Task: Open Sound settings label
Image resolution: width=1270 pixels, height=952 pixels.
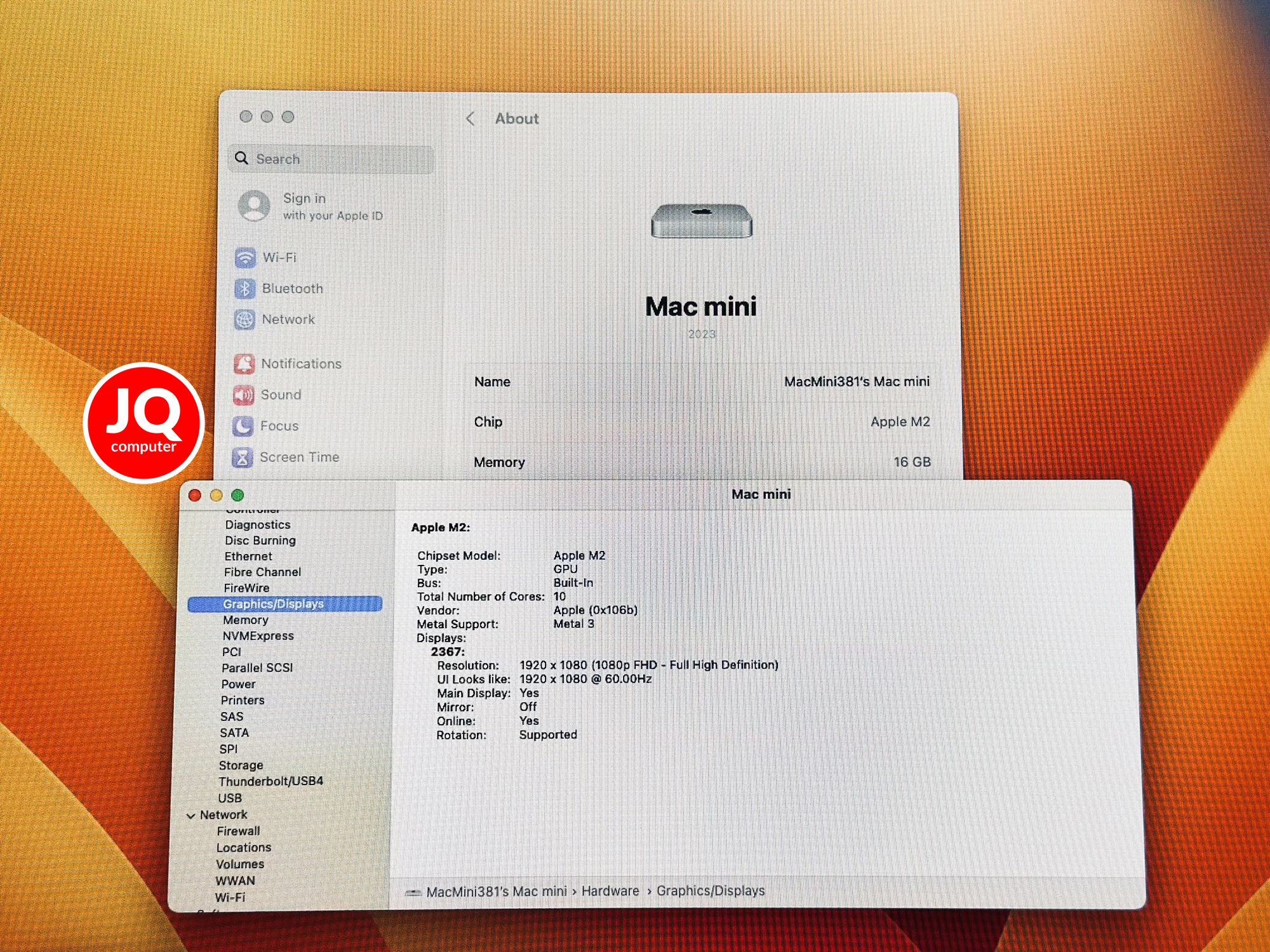Action: pyautogui.click(x=281, y=395)
